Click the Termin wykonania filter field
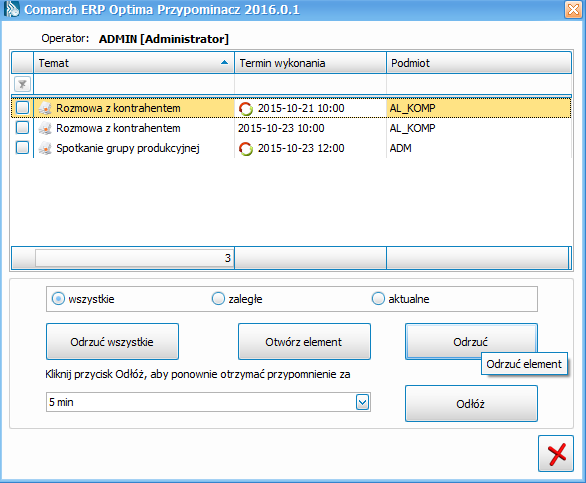586x483 pixels. pos(310,84)
